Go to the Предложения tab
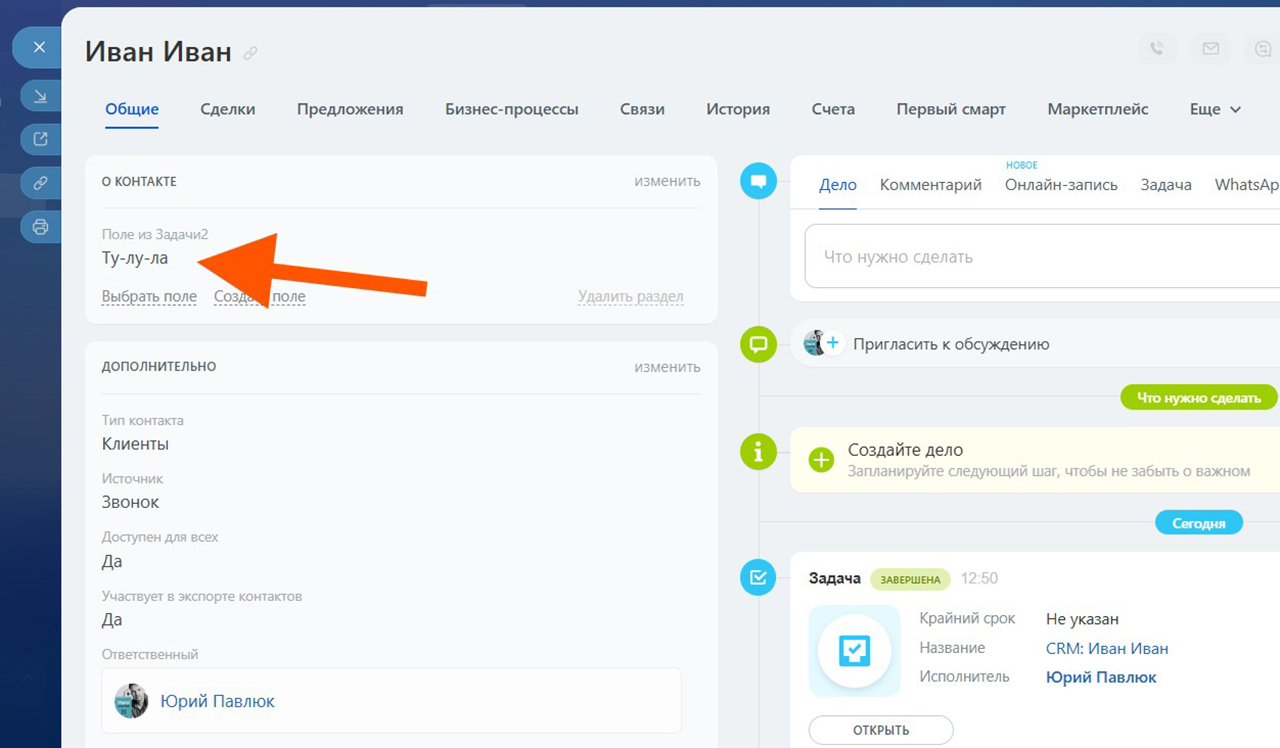1280x748 pixels. (x=350, y=109)
